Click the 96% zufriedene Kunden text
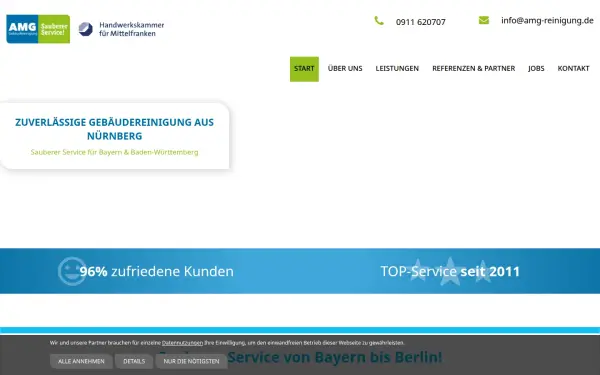 pyautogui.click(x=157, y=271)
